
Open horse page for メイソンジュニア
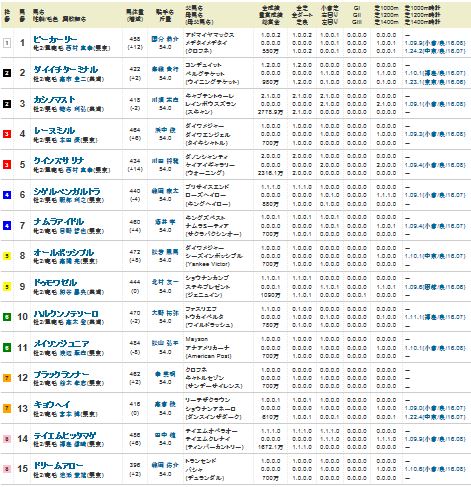point(61,344)
